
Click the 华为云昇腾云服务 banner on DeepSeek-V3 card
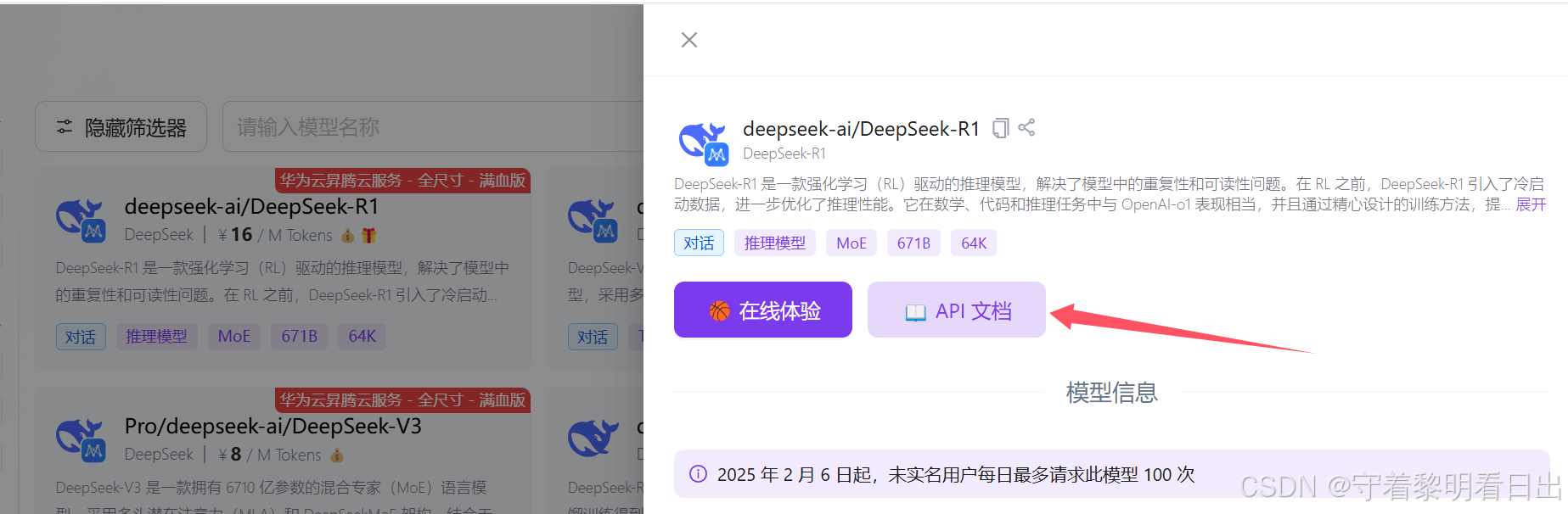pyautogui.click(x=402, y=400)
